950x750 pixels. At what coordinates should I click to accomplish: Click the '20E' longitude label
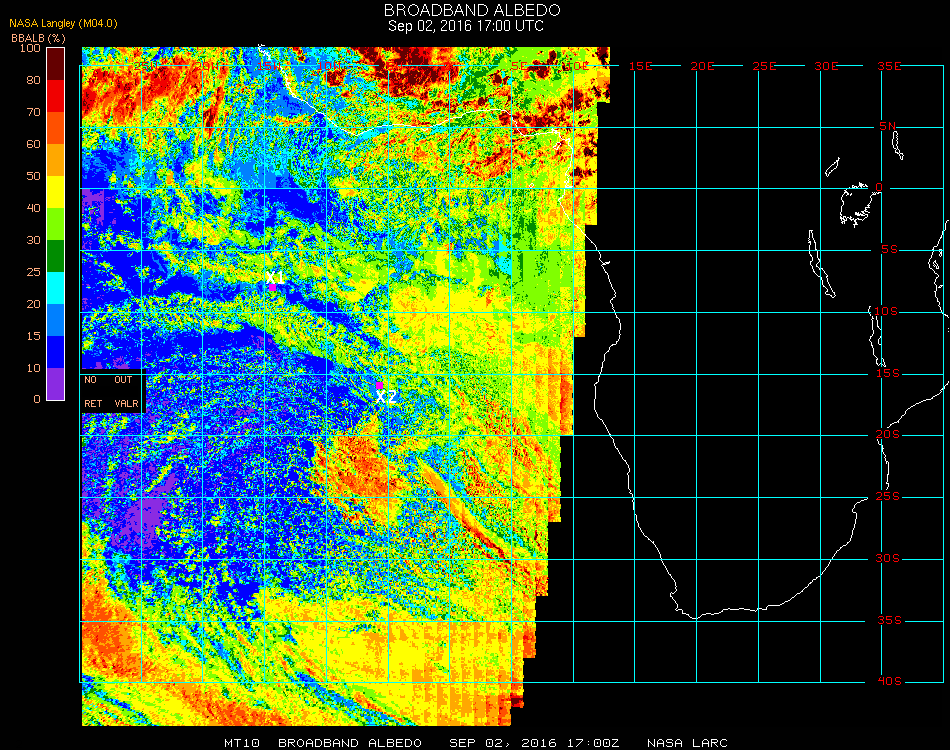702,66
